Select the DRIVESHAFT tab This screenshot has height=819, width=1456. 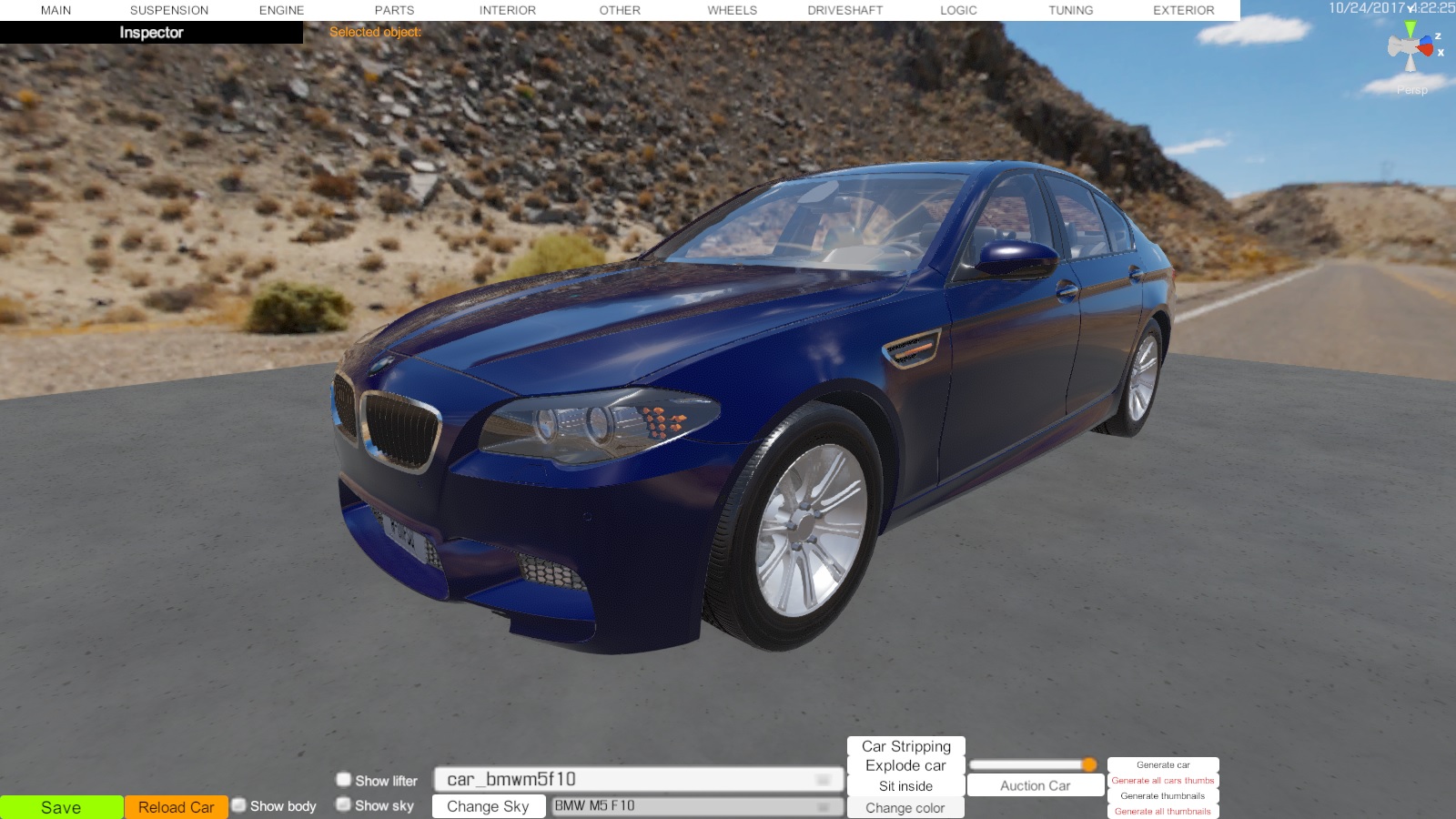844,10
